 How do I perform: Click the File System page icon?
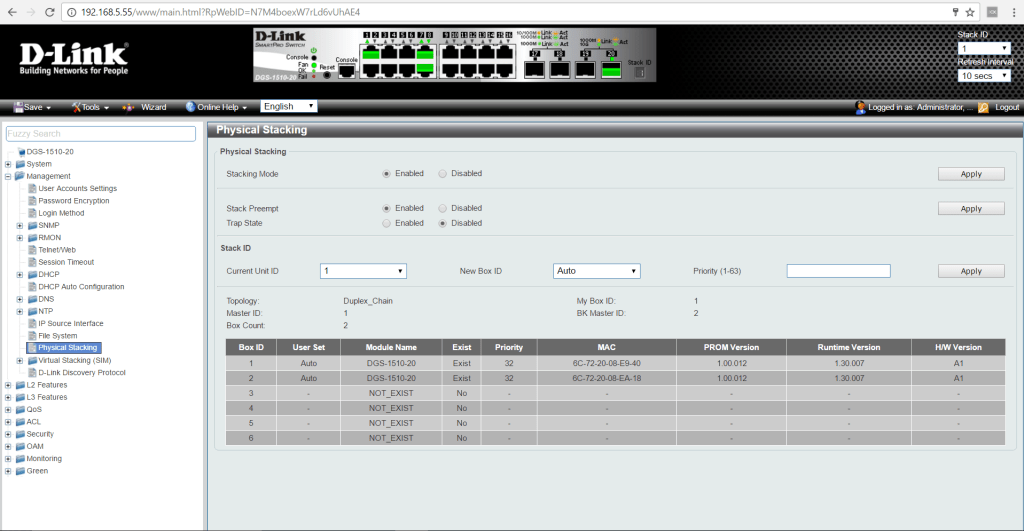click(x=32, y=336)
